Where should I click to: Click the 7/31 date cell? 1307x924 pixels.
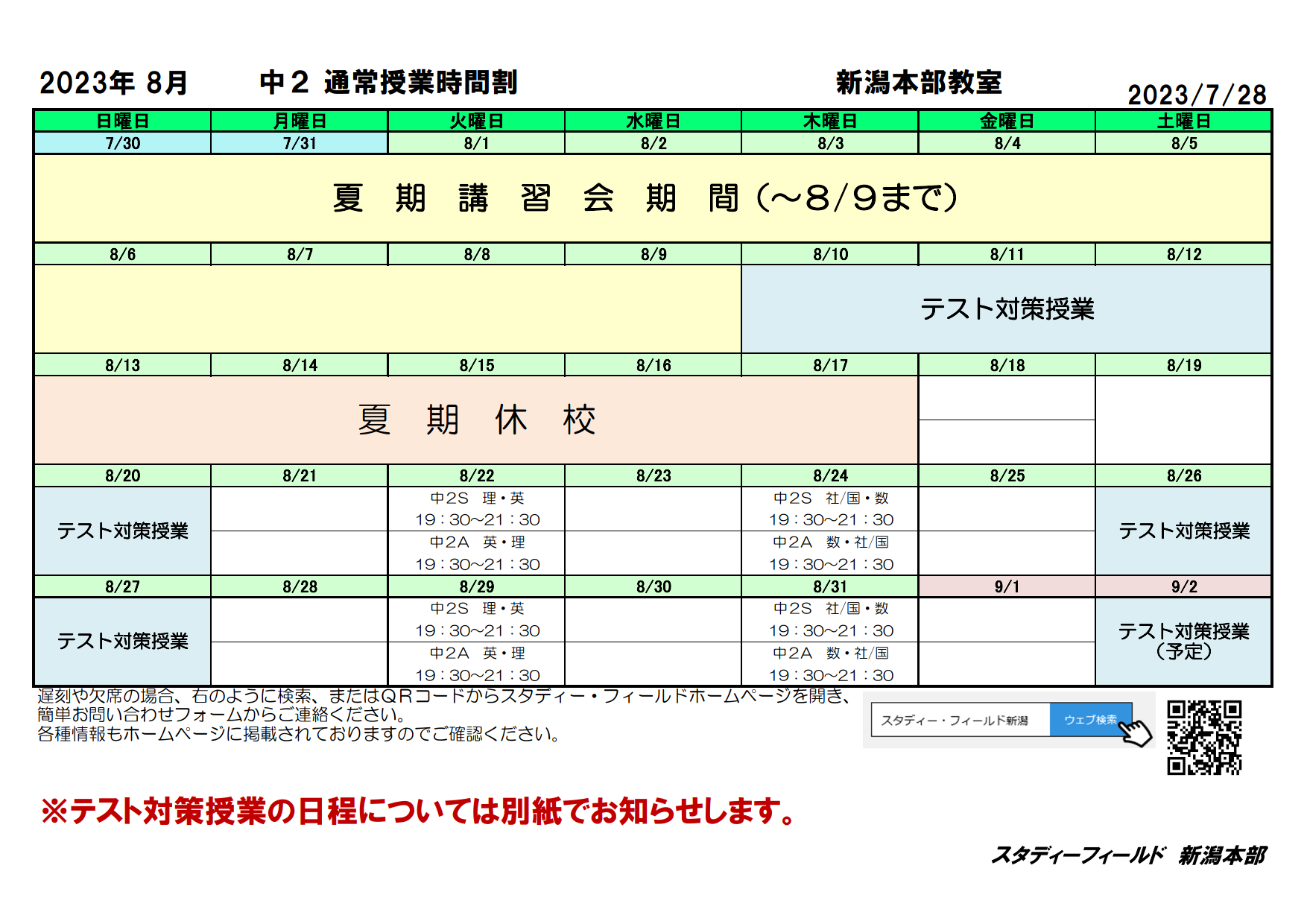[x=300, y=143]
